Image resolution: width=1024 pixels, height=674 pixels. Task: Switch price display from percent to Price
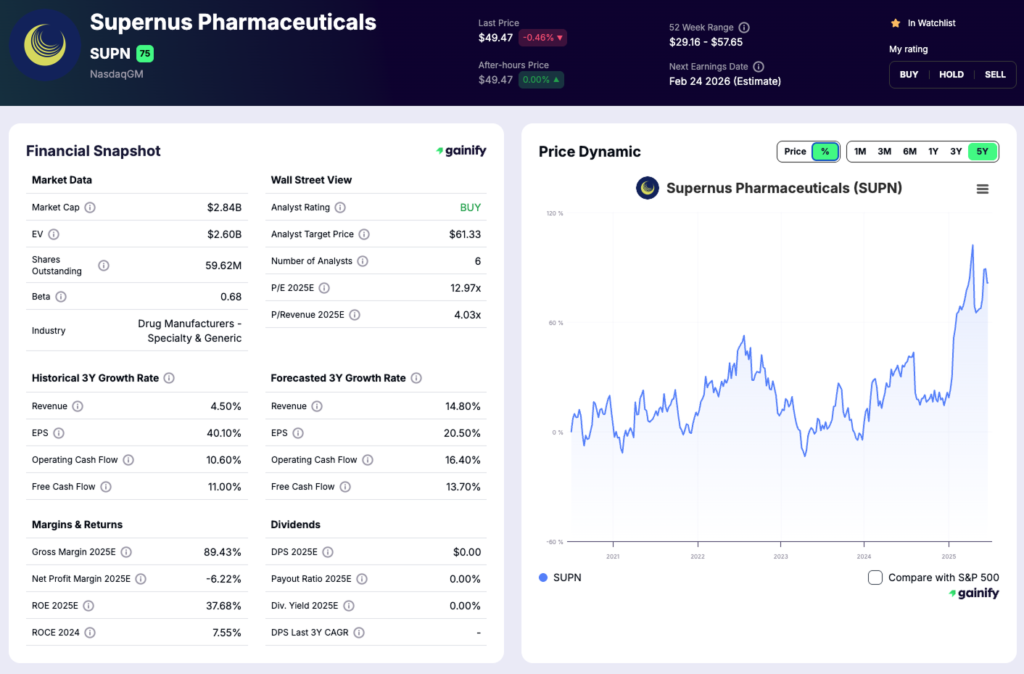[x=795, y=151]
